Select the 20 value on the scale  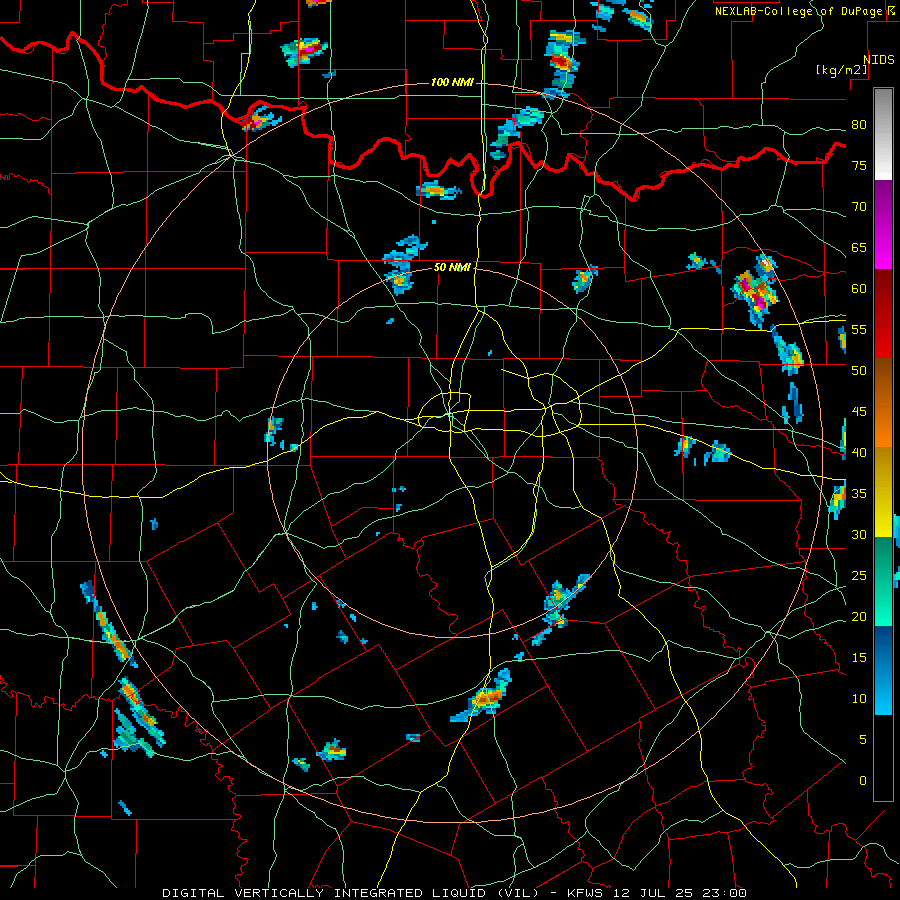[859, 616]
